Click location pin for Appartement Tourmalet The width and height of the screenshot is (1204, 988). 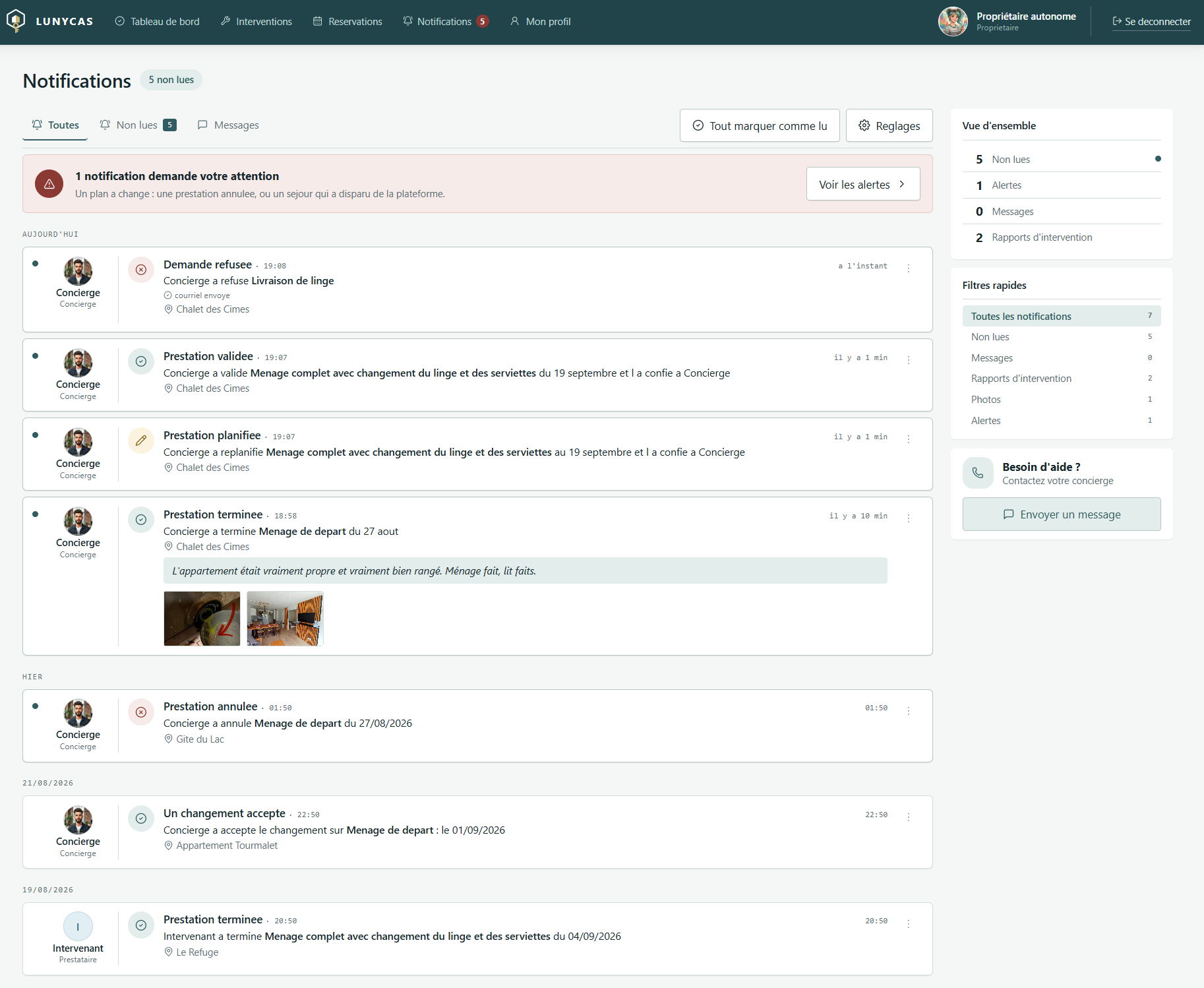[168, 846]
